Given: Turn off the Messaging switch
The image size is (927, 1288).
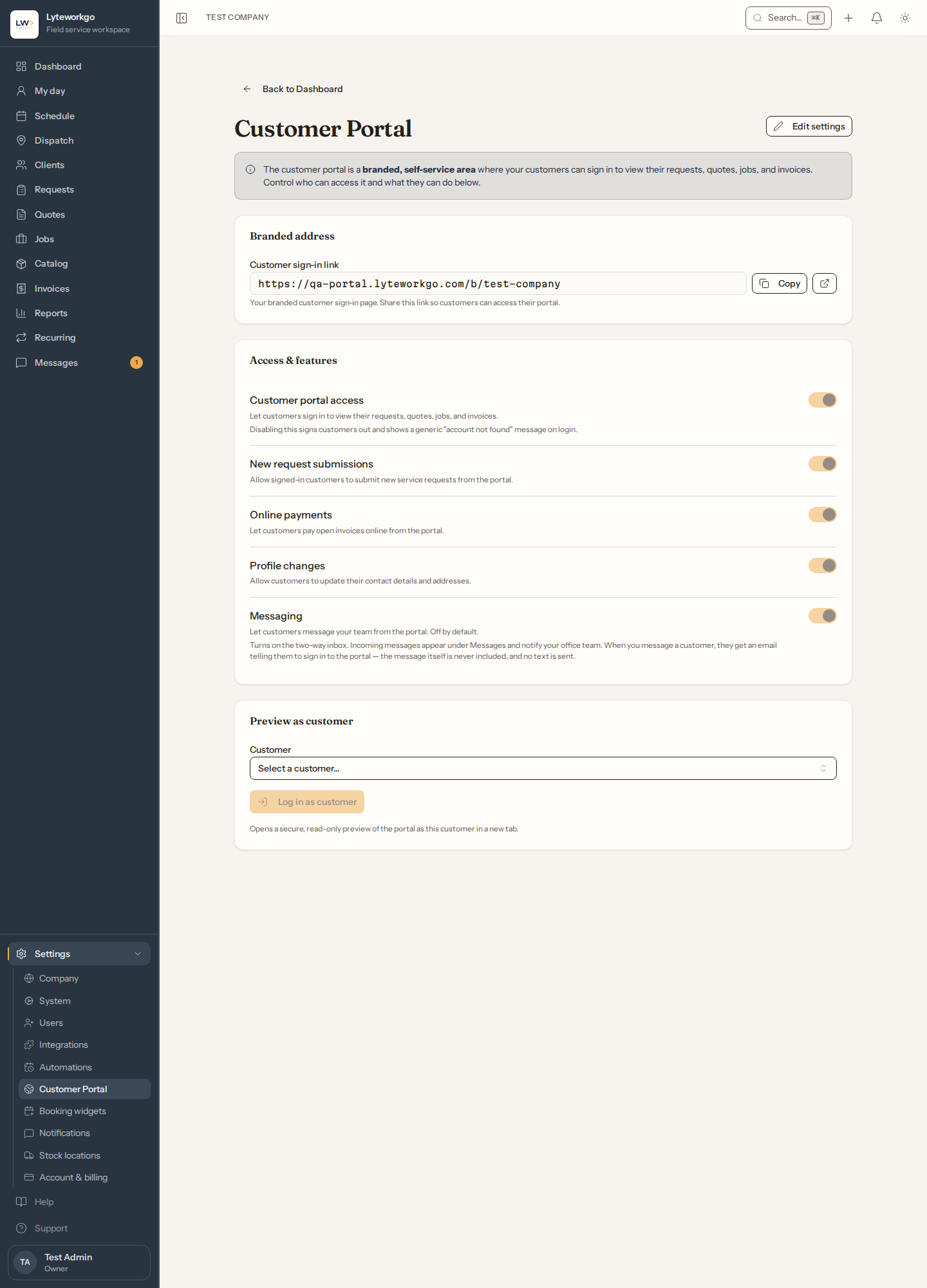Looking at the screenshot, I should [823, 616].
